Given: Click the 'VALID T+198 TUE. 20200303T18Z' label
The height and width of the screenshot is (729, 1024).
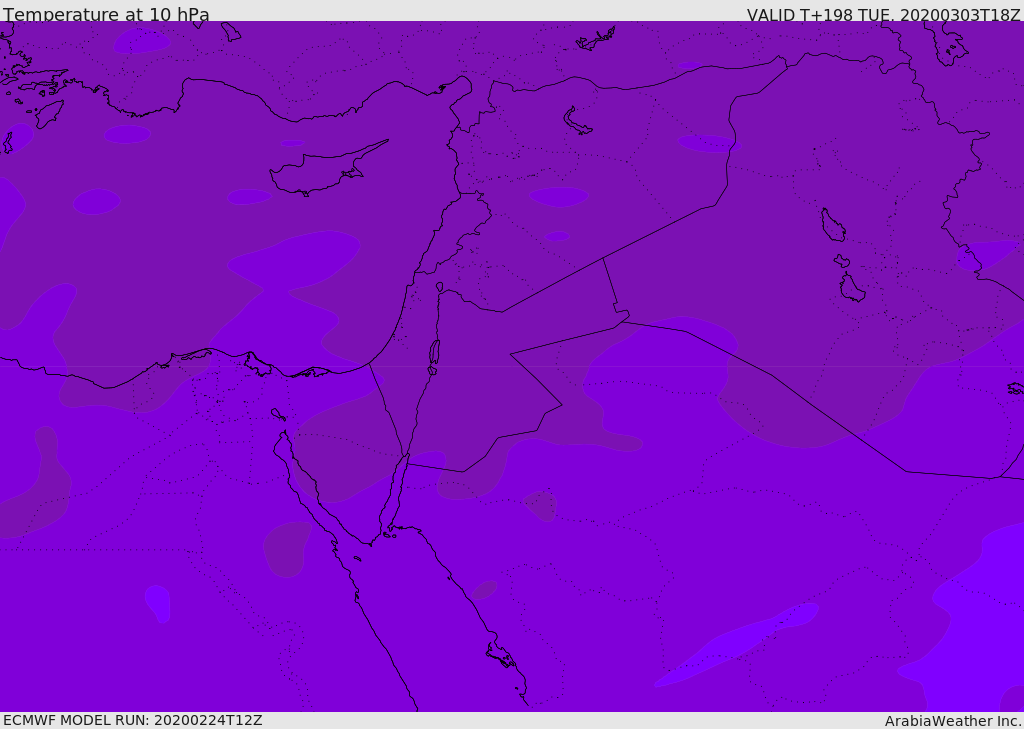Looking at the screenshot, I should [884, 15].
